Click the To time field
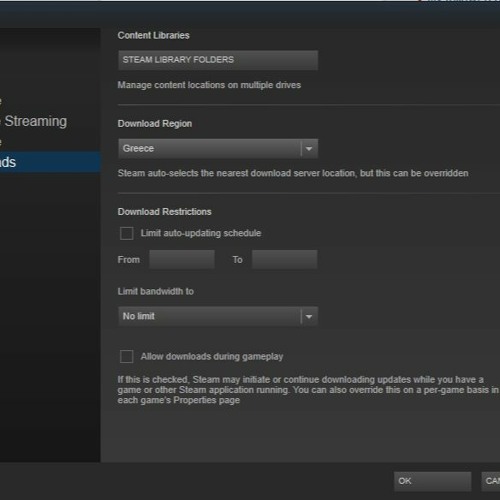500x500 pixels. point(284,259)
